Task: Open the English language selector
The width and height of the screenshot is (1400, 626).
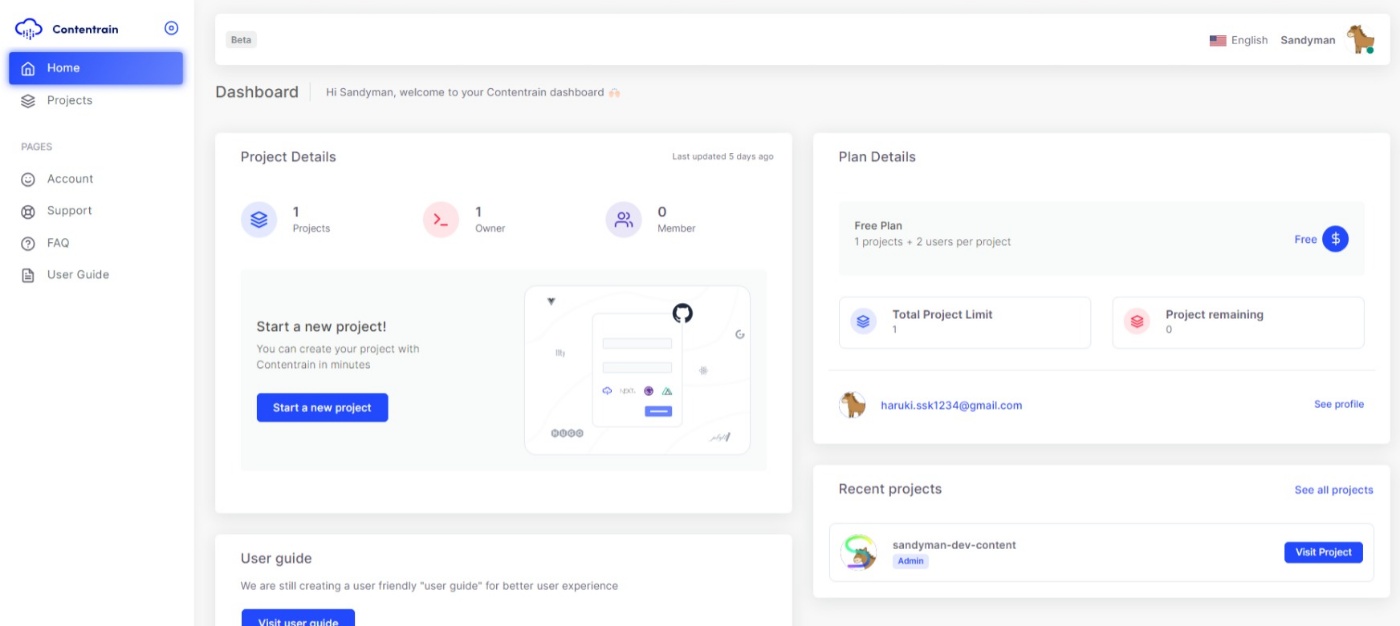Action: click(1238, 40)
